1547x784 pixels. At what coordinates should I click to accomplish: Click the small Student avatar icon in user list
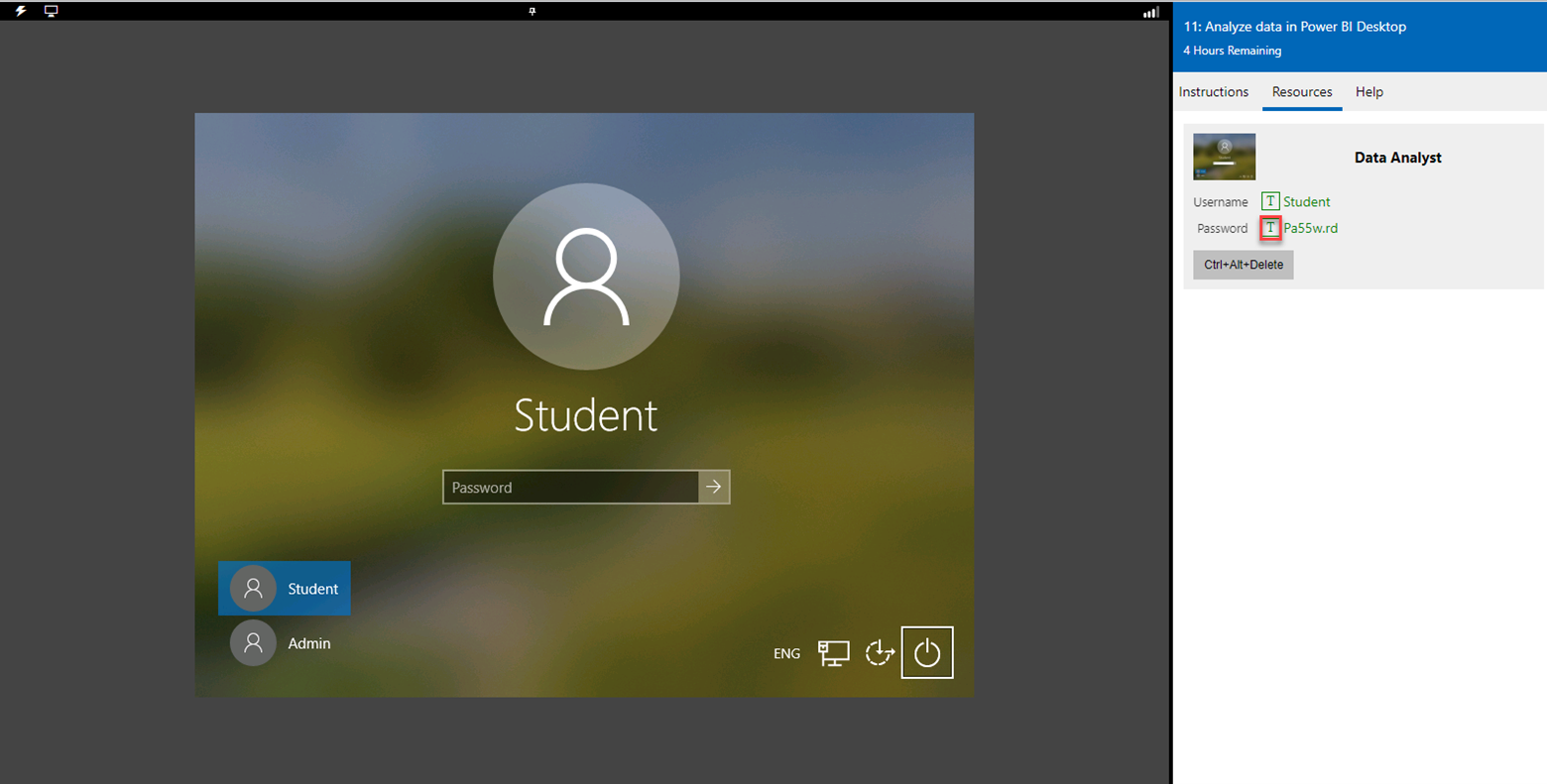click(x=253, y=589)
